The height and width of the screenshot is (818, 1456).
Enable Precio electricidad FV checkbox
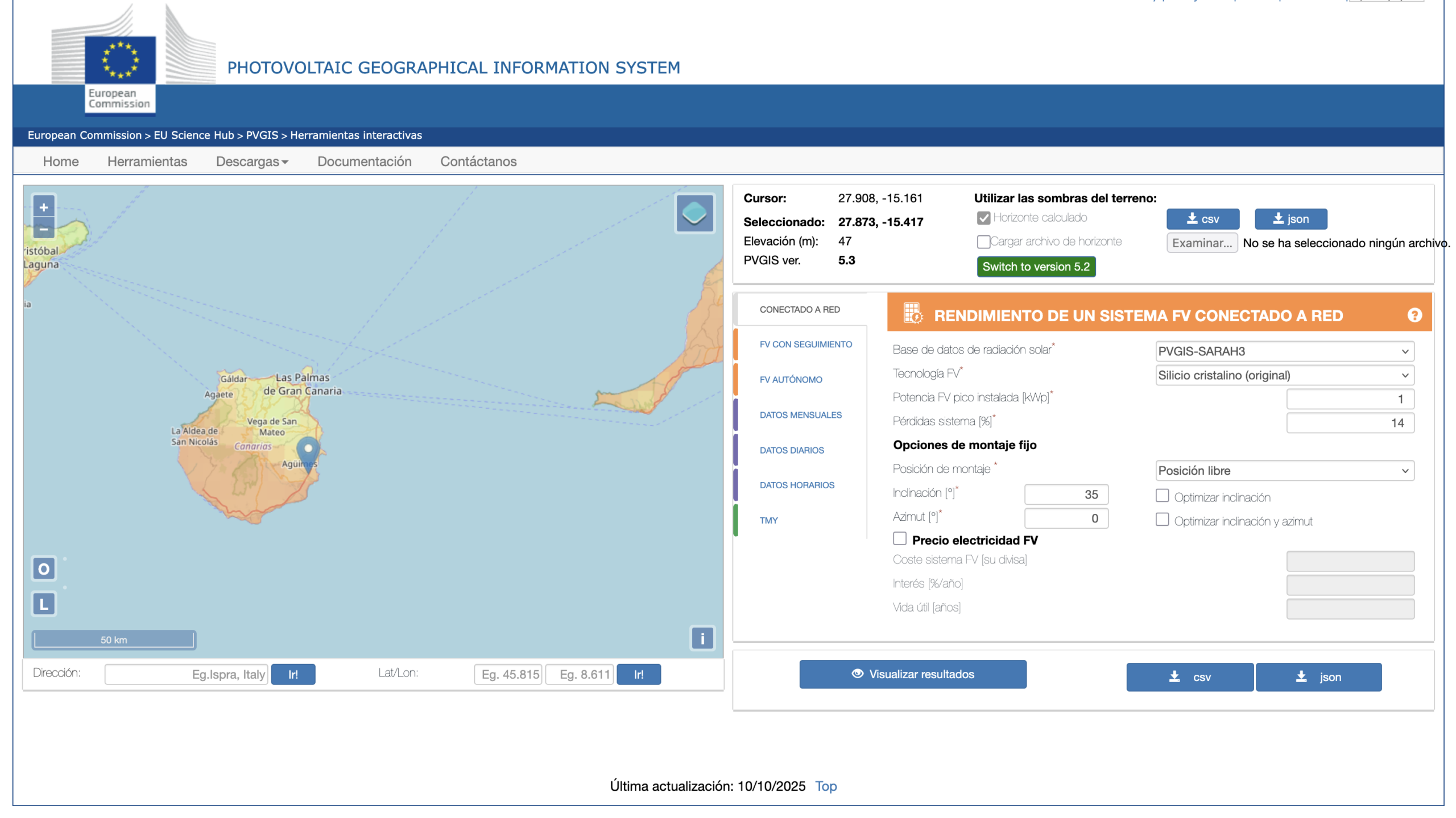(x=899, y=538)
